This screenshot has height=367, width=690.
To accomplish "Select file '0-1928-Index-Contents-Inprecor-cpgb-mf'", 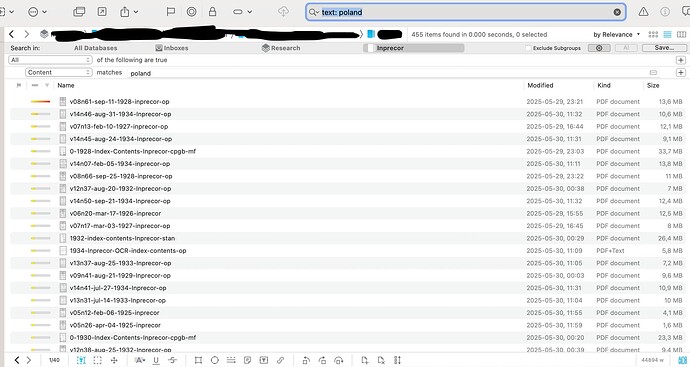I will (x=132, y=151).
